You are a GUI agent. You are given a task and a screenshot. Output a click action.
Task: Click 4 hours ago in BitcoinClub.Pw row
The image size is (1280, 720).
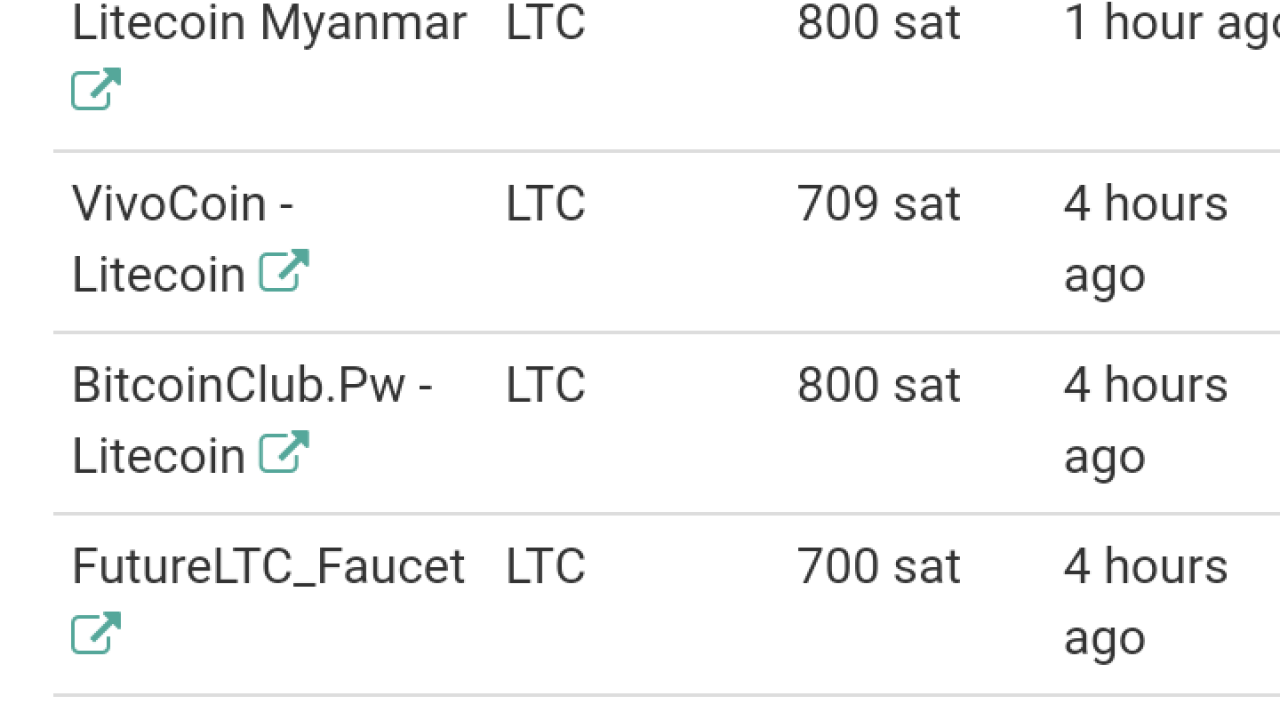click(x=1145, y=419)
